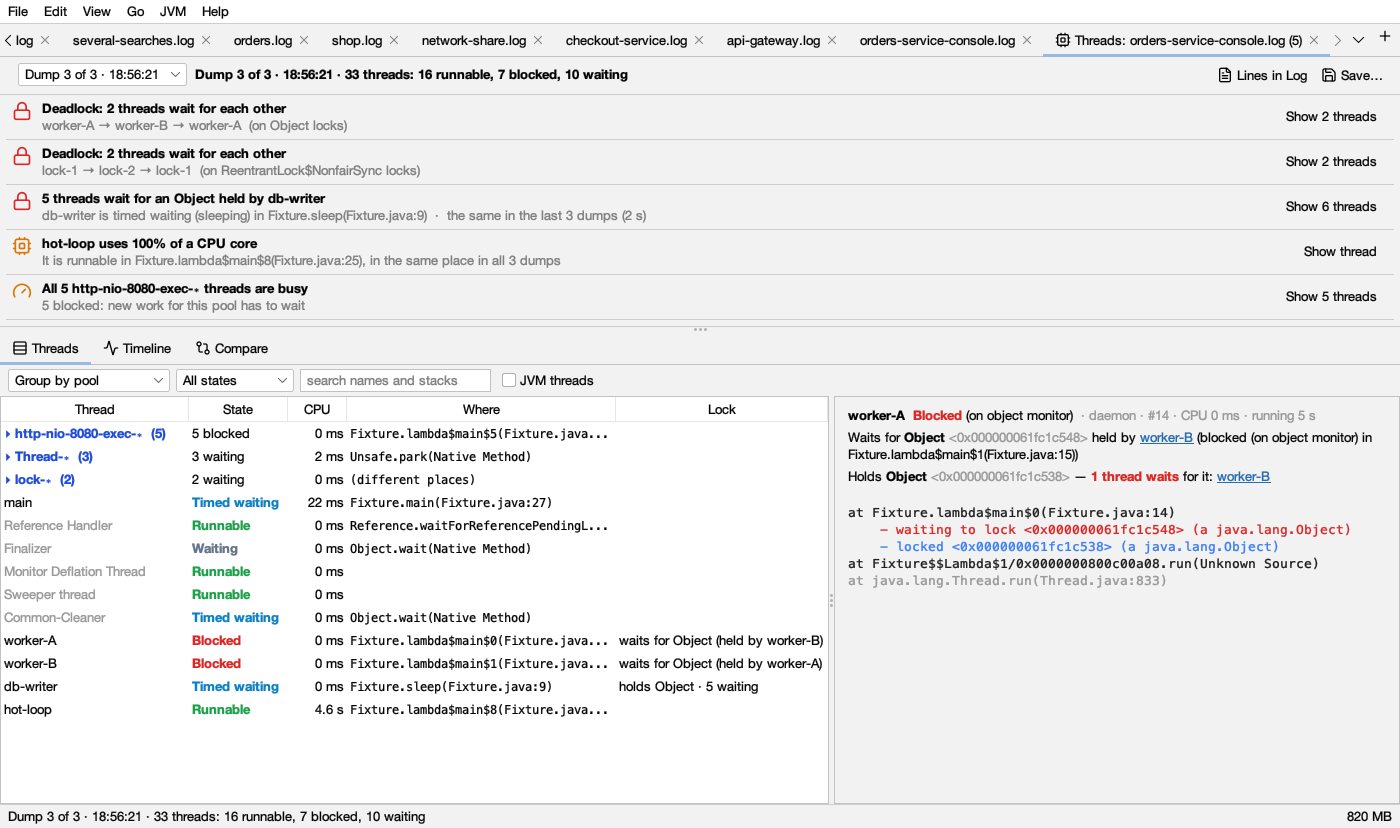Expand the http-nio-8080-exec thread group
The height and width of the screenshot is (828, 1400).
pos(8,434)
